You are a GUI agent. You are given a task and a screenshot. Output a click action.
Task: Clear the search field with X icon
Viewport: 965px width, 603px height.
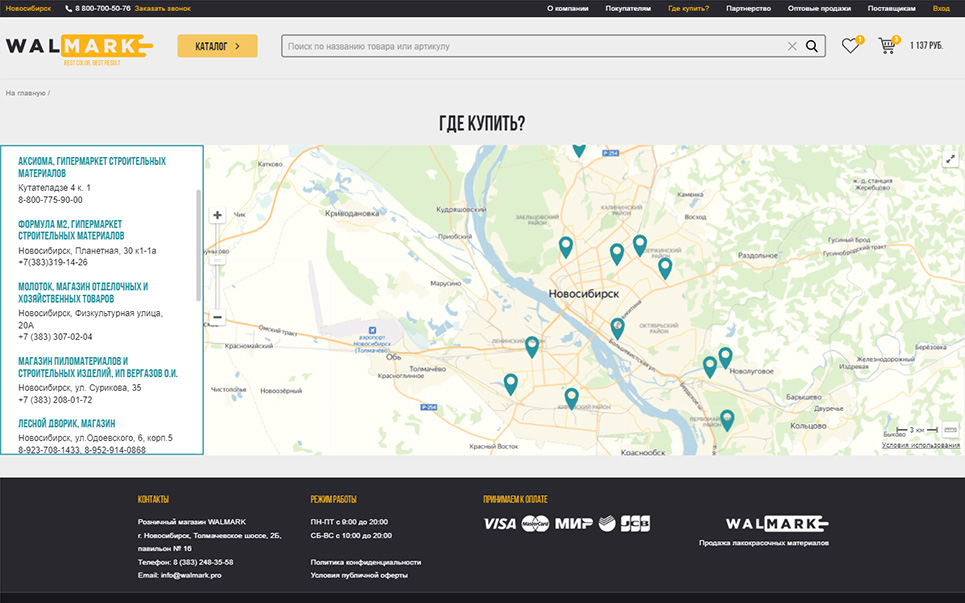point(792,46)
